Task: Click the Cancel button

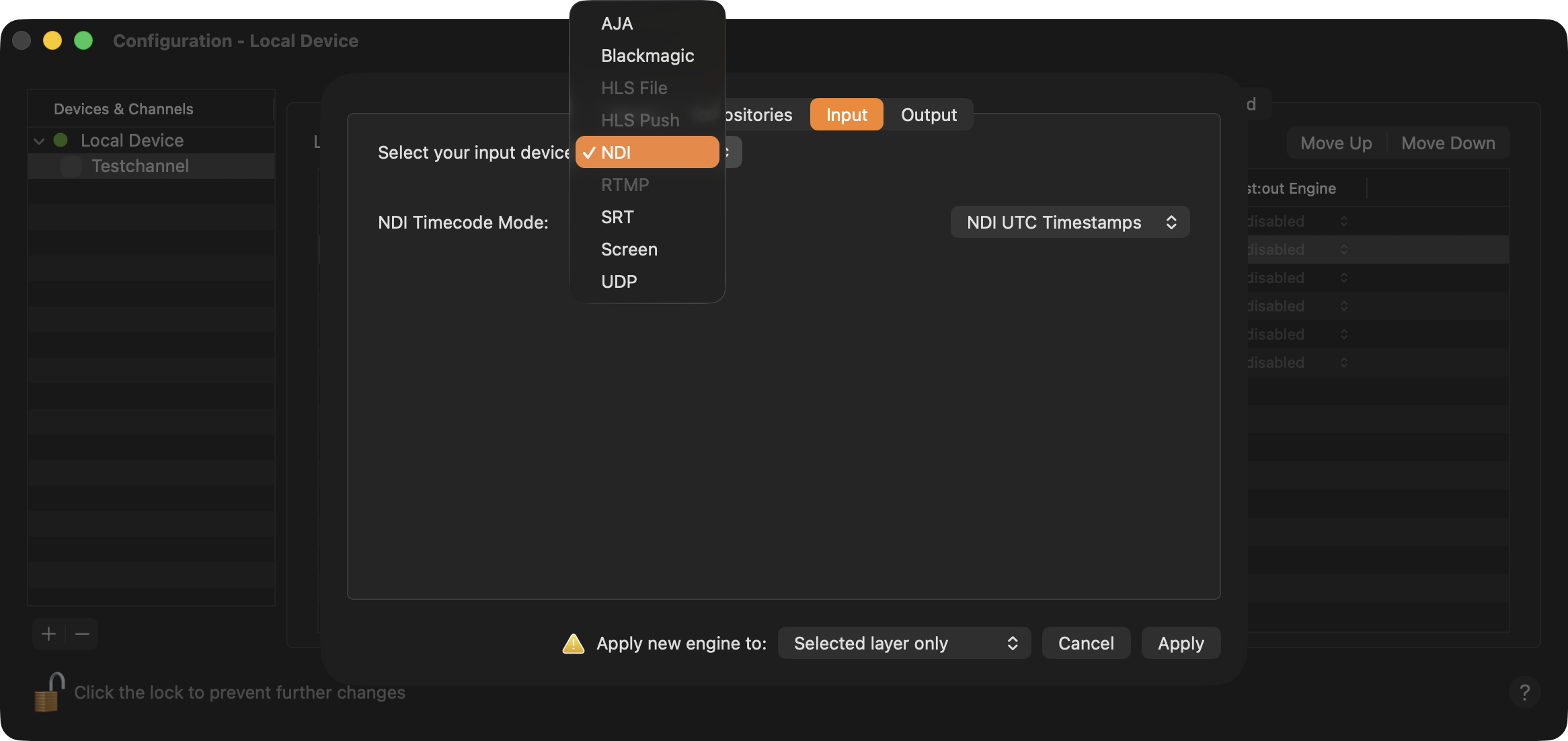Action: tap(1086, 643)
